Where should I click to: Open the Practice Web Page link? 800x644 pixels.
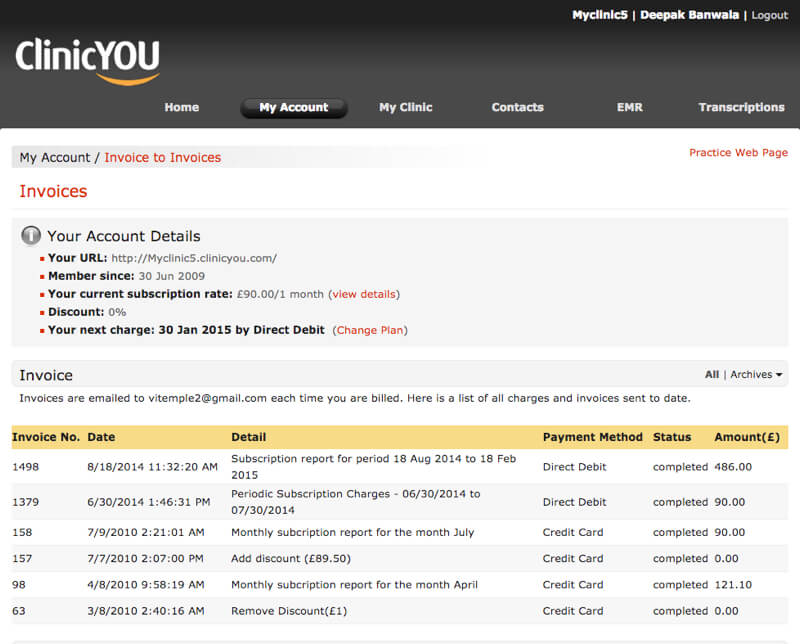tap(738, 153)
